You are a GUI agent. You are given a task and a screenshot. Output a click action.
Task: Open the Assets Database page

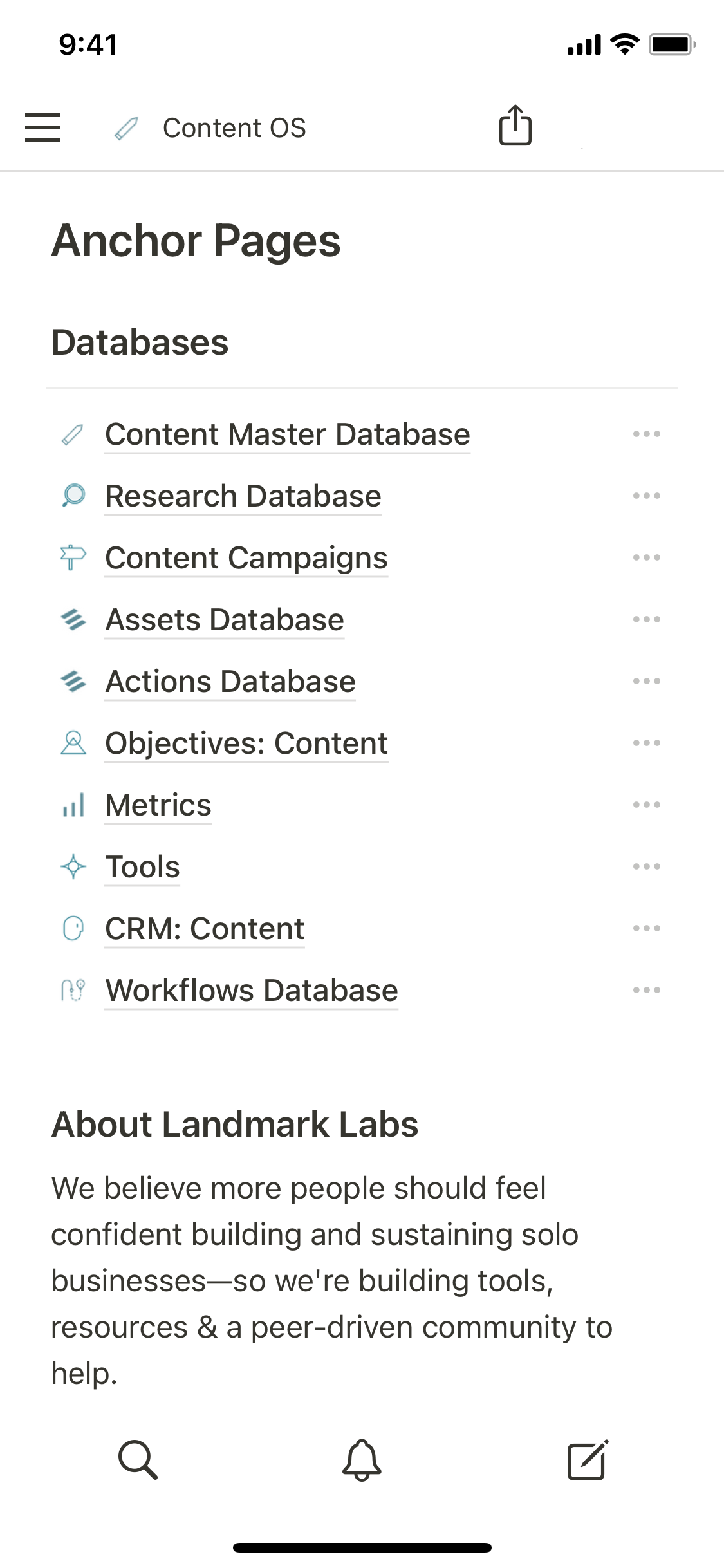pyautogui.click(x=225, y=620)
